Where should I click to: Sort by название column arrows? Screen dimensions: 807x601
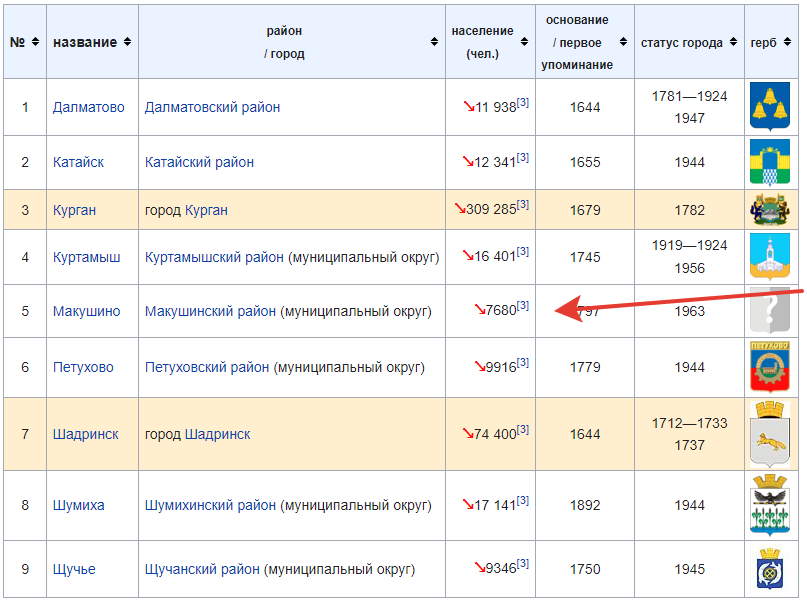click(x=128, y=42)
